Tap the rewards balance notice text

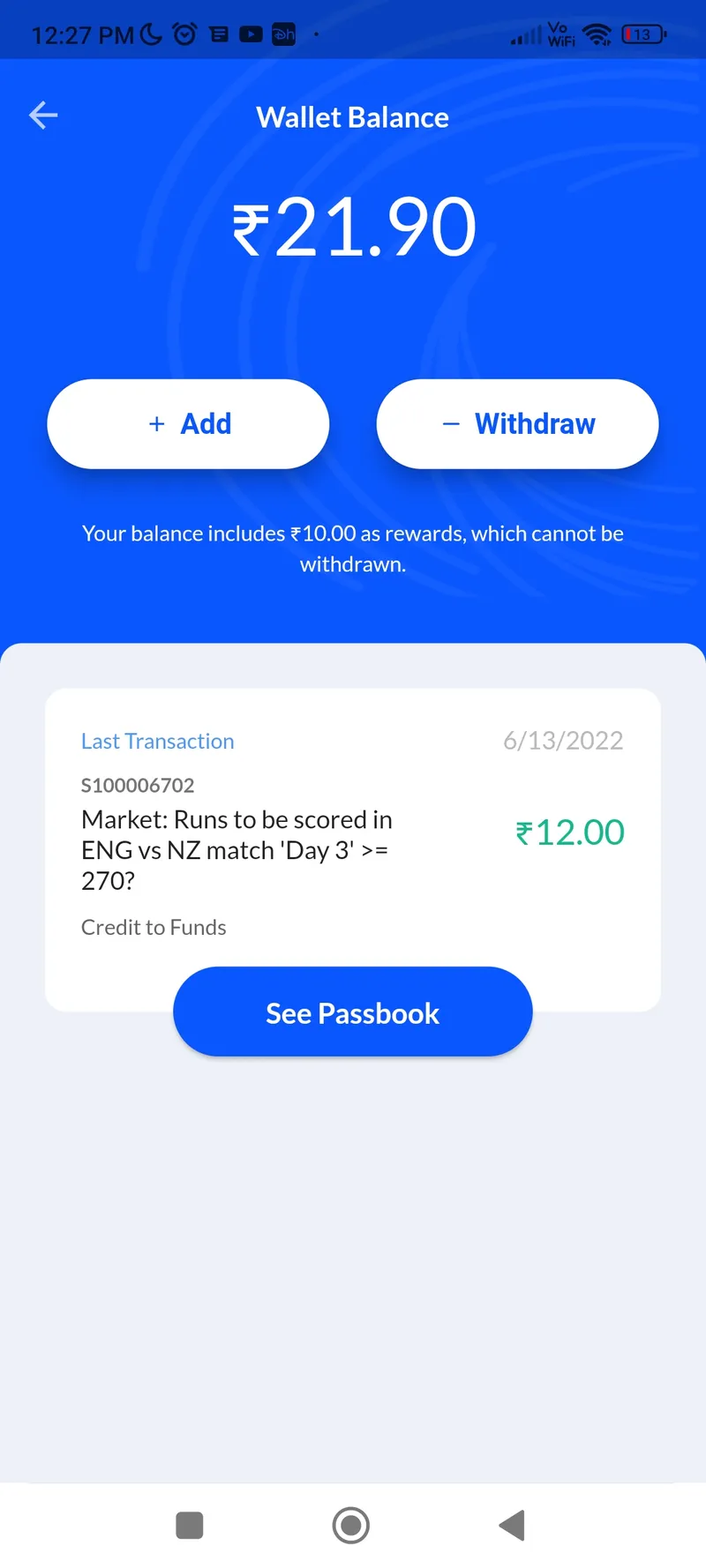[x=353, y=549]
